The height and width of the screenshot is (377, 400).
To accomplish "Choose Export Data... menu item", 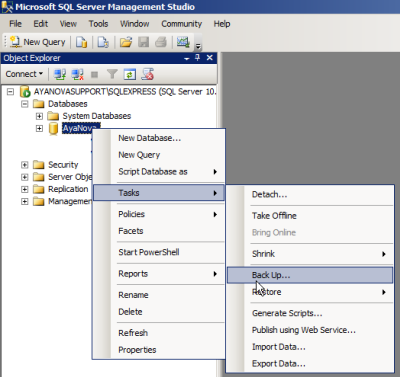I will (x=310, y=364).
